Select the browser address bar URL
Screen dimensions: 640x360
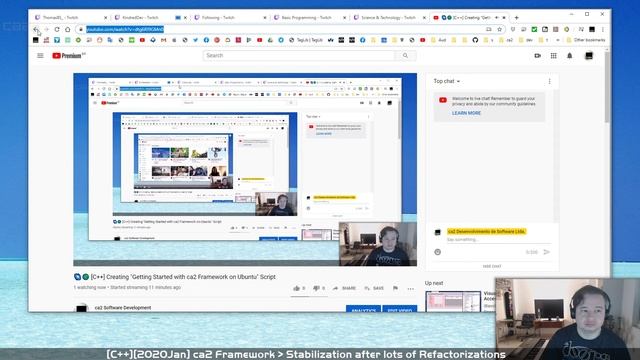tap(125, 29)
